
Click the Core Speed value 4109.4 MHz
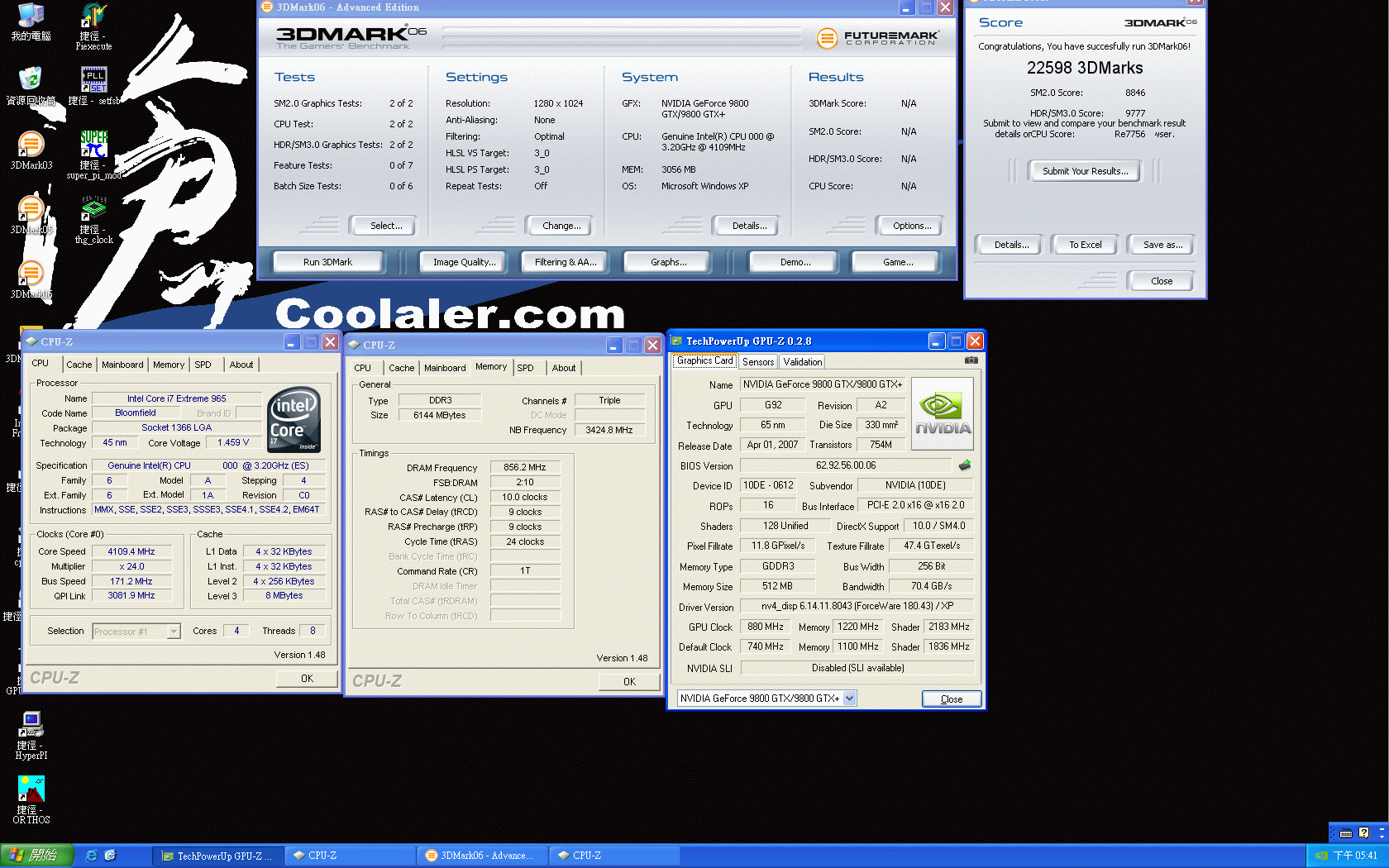pos(131,551)
